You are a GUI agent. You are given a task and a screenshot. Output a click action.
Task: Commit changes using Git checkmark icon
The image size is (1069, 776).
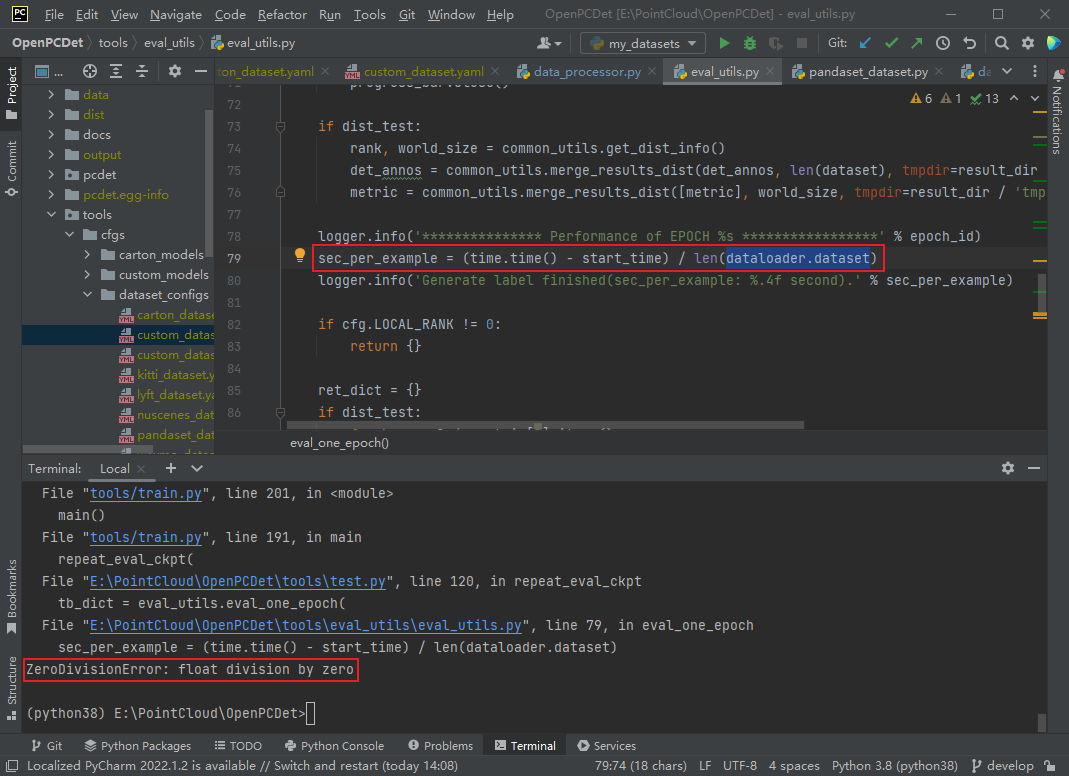point(891,43)
